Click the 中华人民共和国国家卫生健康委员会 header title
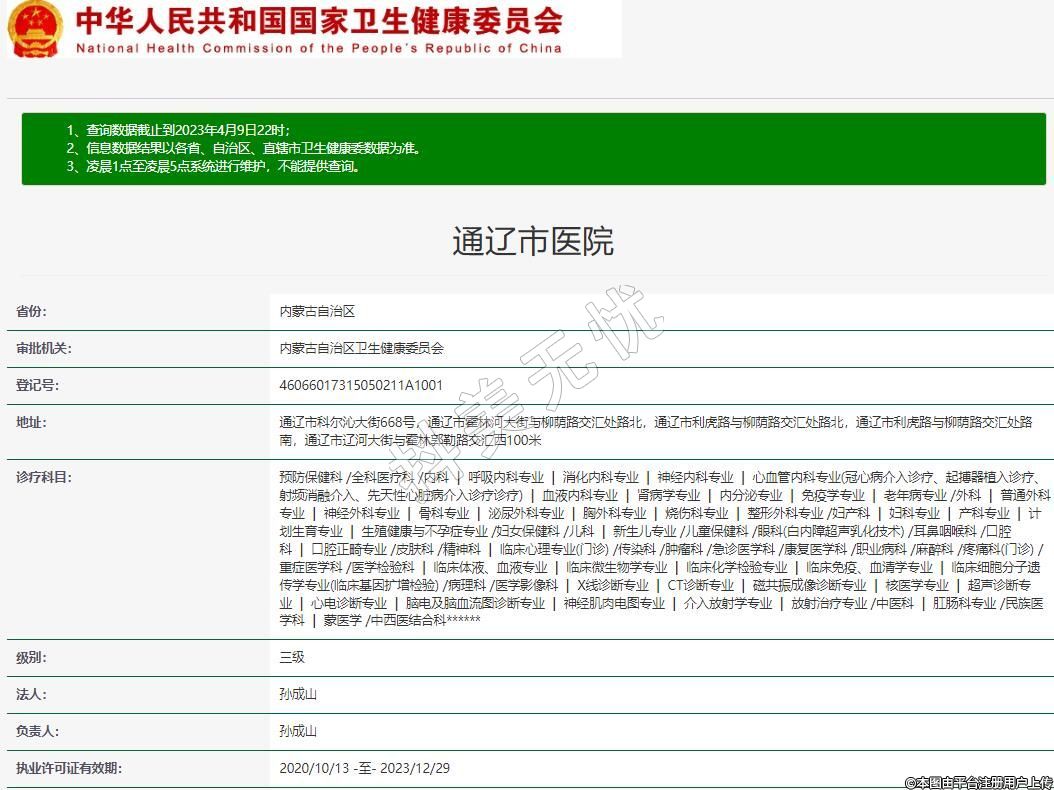The width and height of the screenshot is (1054, 790). click(318, 20)
